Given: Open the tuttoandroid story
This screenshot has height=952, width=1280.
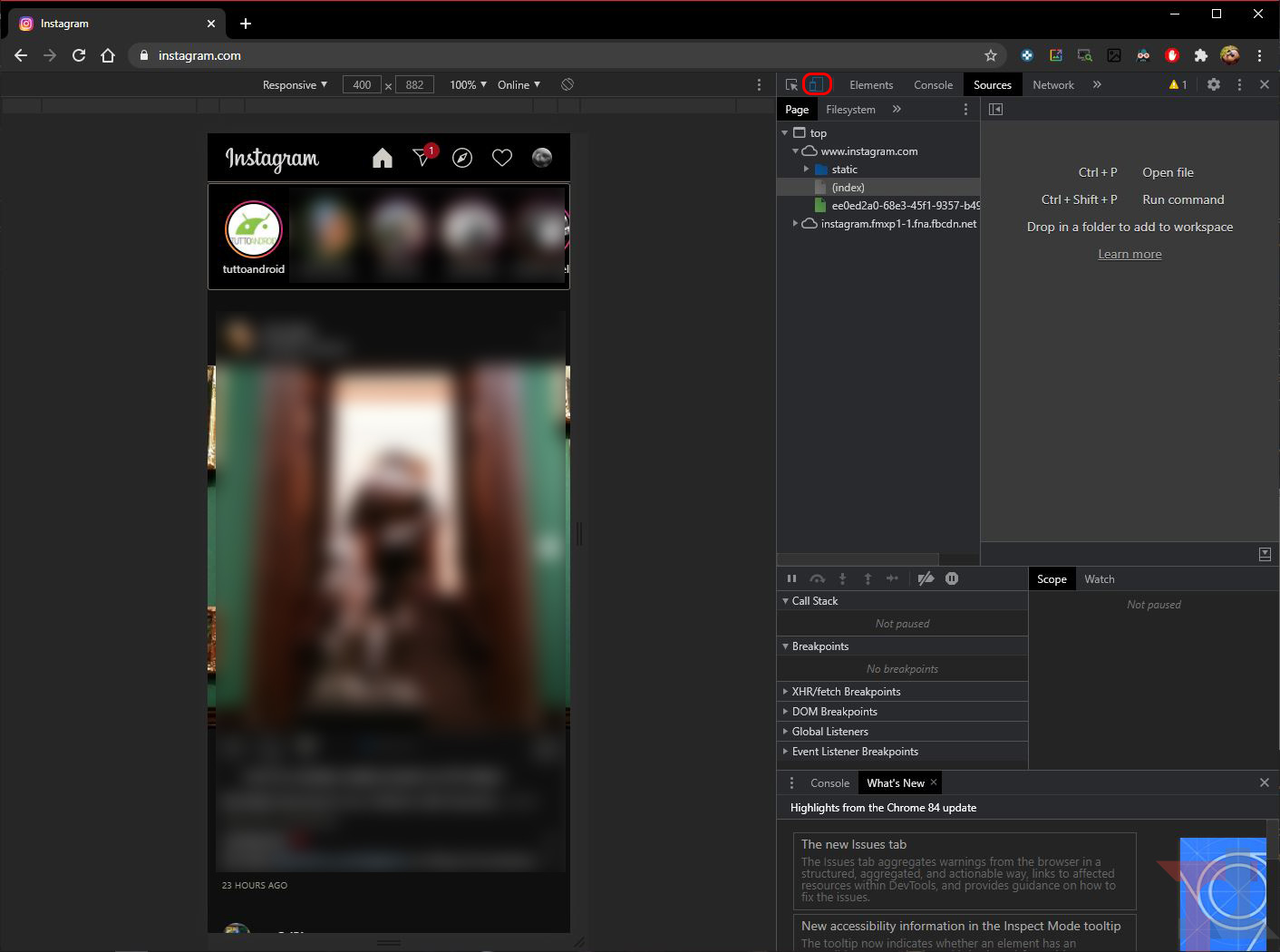Looking at the screenshot, I should point(254,231).
